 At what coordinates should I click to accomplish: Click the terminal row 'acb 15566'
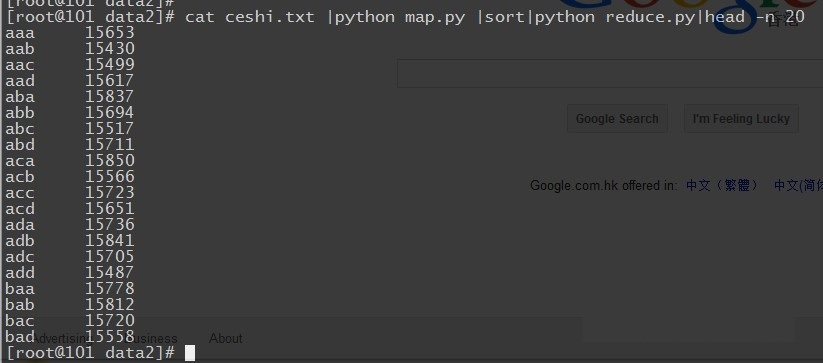coord(70,177)
